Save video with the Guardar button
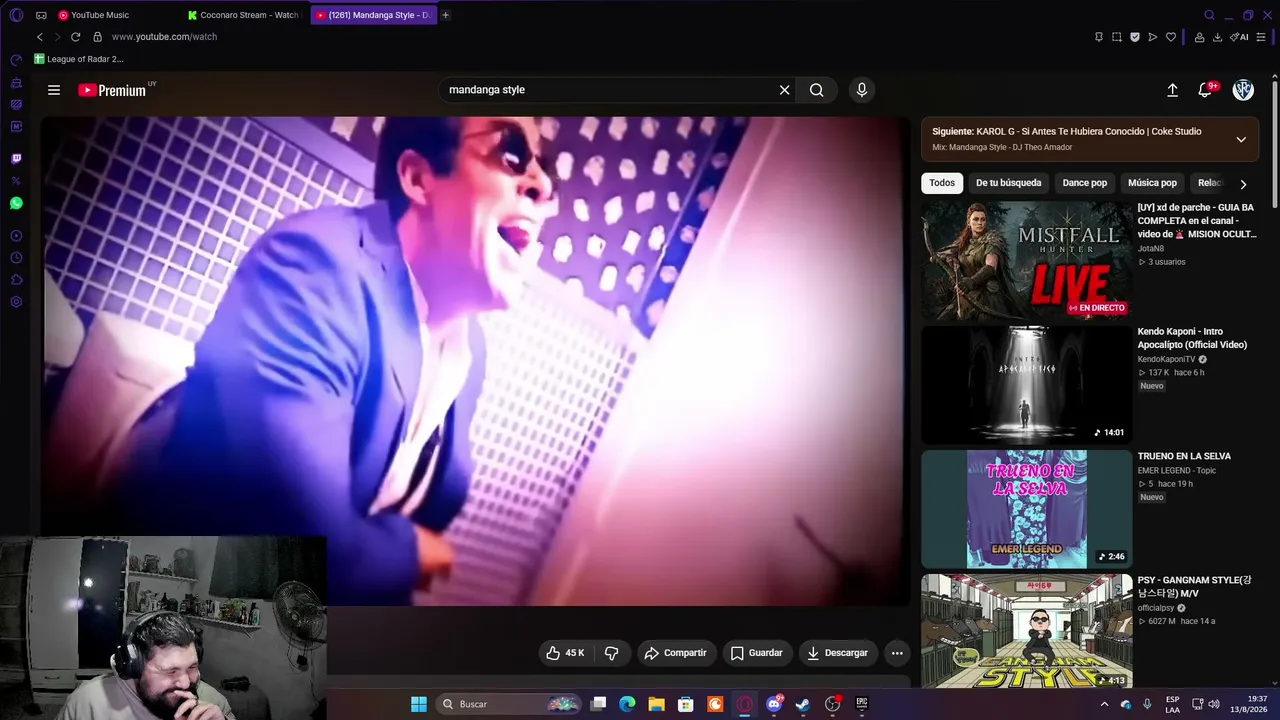1280x720 pixels. tap(756, 653)
